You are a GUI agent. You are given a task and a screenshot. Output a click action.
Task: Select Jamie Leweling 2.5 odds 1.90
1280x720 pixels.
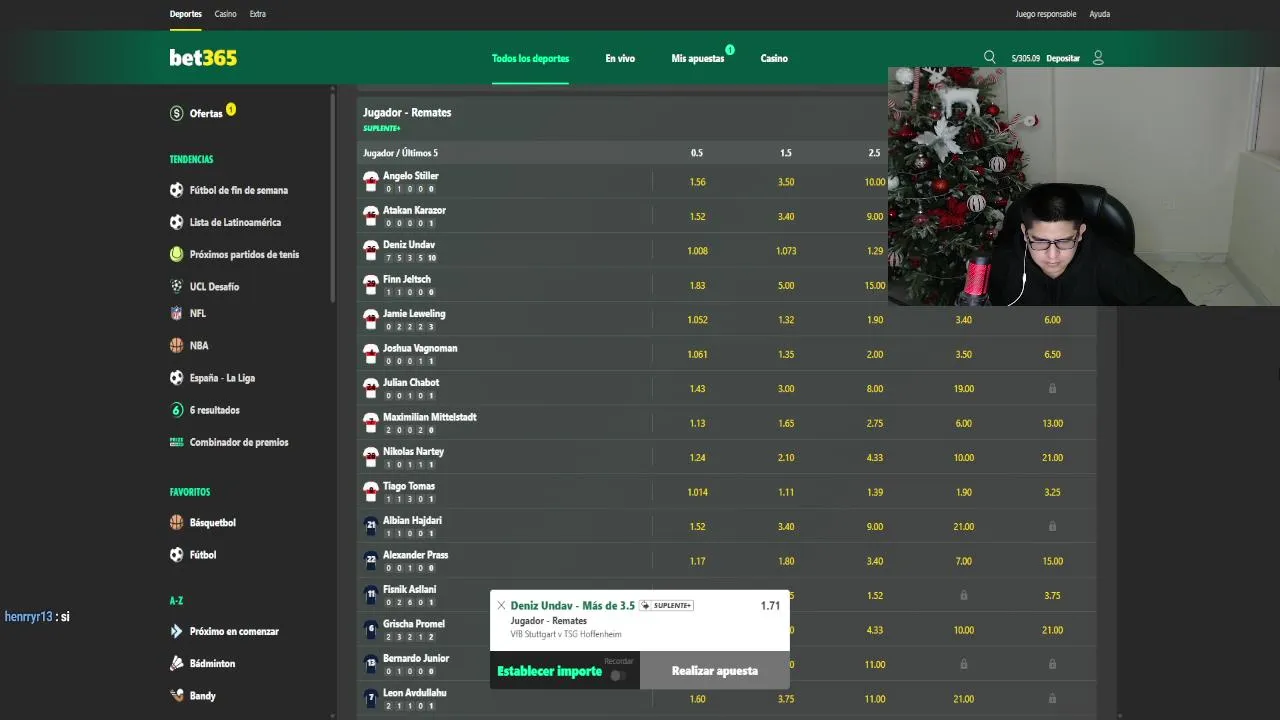click(x=875, y=320)
